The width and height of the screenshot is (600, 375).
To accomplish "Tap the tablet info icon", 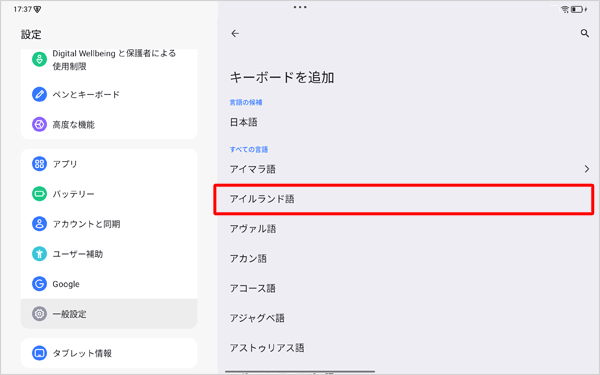I will (39, 353).
